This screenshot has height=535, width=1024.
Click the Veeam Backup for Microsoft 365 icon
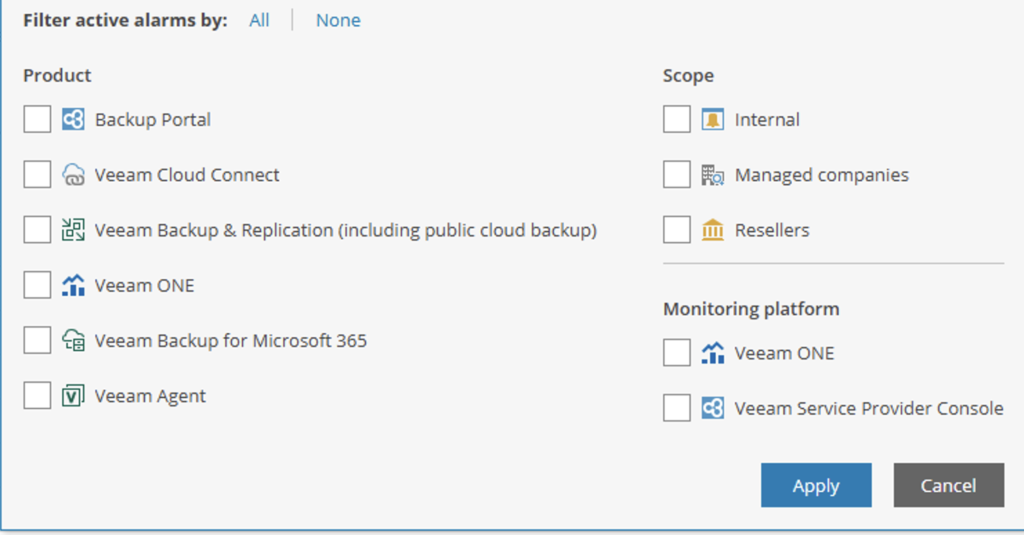[x=73, y=341]
